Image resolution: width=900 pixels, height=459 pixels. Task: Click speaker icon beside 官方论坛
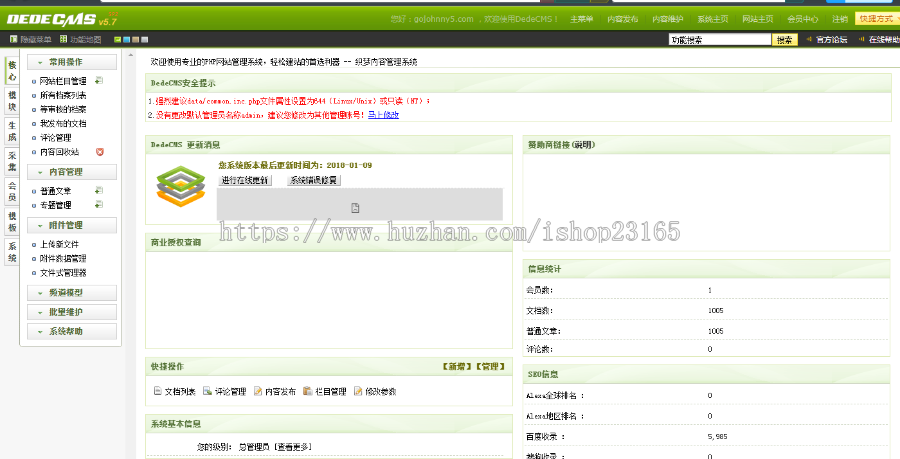coord(809,40)
